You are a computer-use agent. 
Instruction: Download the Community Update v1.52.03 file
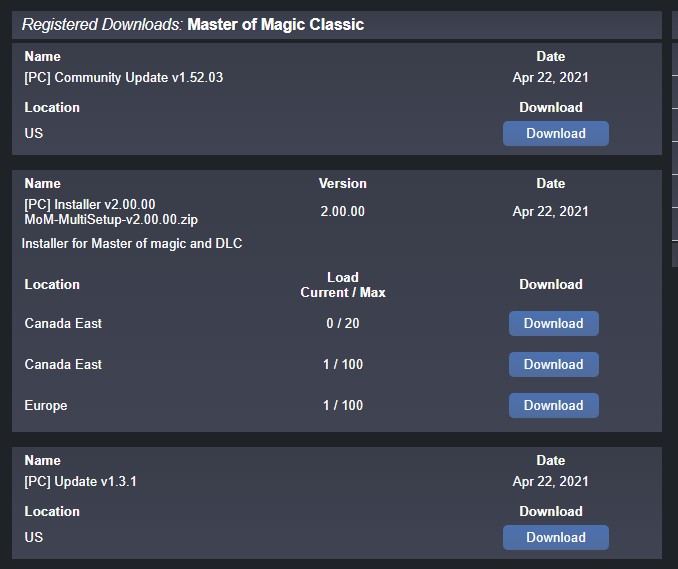point(555,134)
